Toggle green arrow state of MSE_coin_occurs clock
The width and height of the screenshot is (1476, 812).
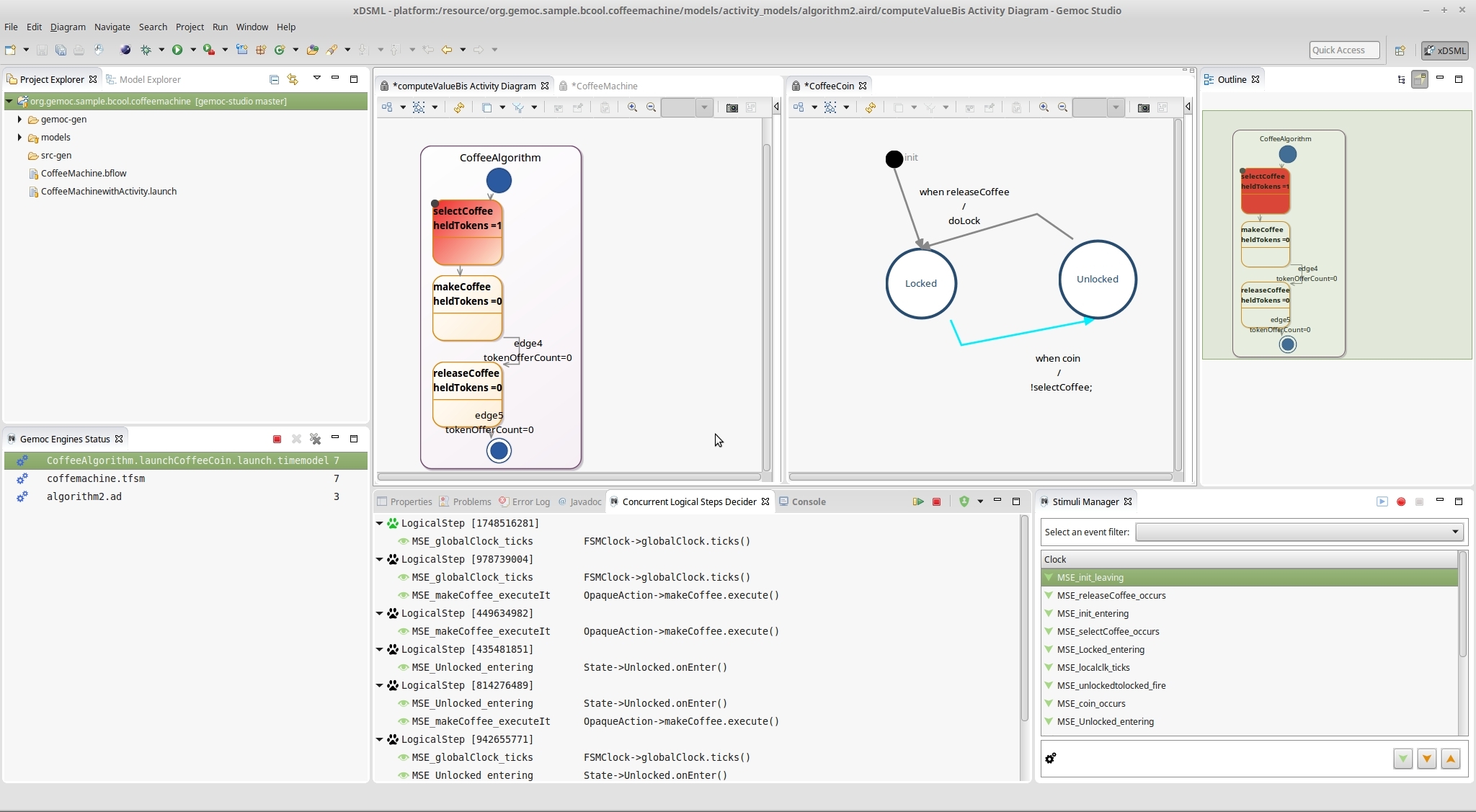point(1049,703)
